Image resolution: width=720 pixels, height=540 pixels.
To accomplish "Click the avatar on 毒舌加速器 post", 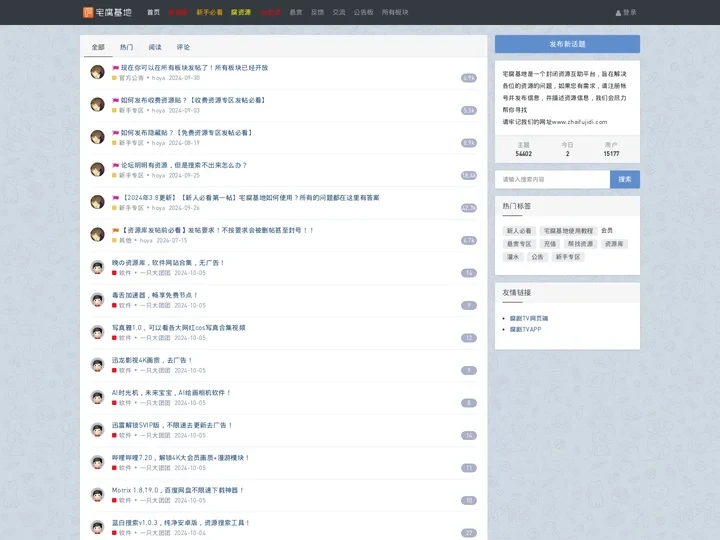I will click(x=97, y=300).
